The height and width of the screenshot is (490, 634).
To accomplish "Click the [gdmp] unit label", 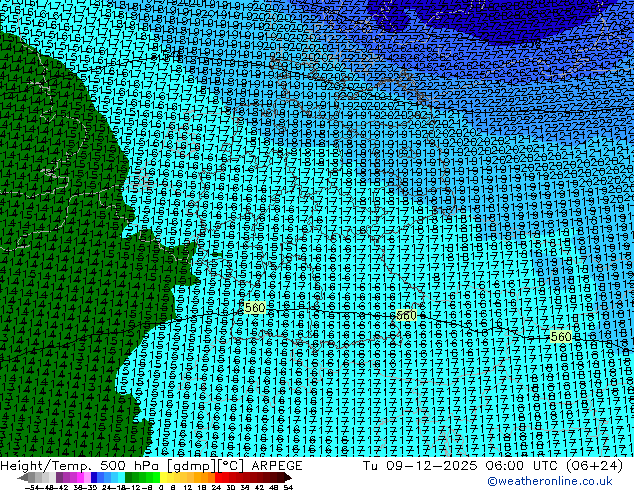I will (191, 466).
